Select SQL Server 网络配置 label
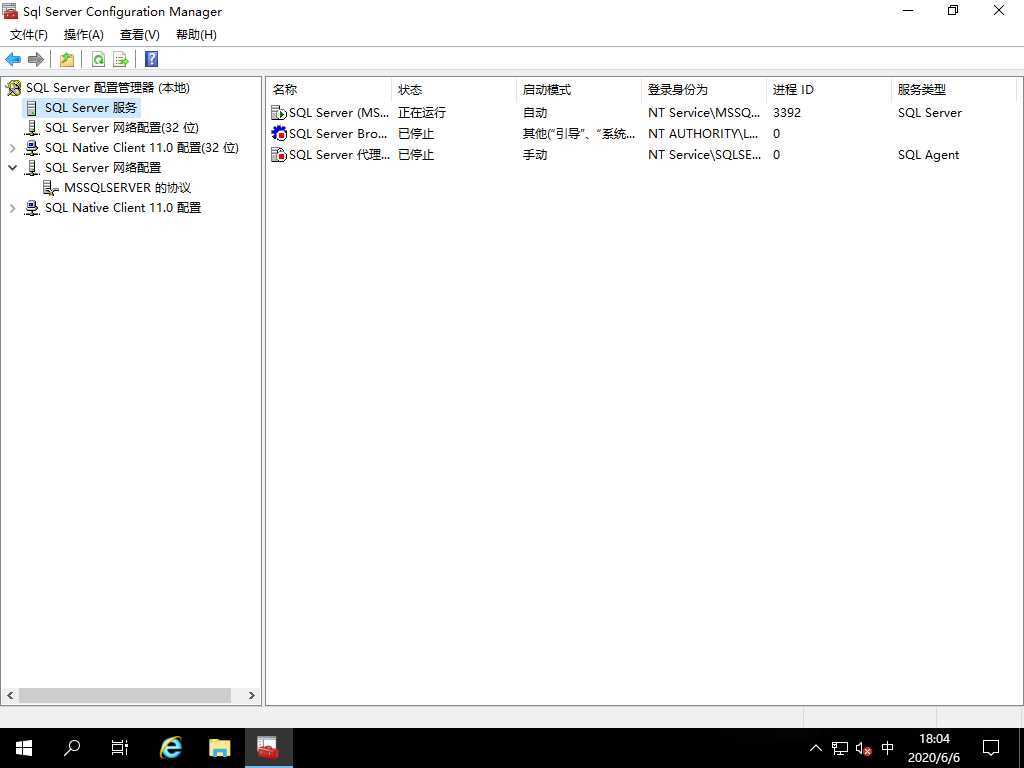Screen dimensions: 1024x768 tap(103, 168)
